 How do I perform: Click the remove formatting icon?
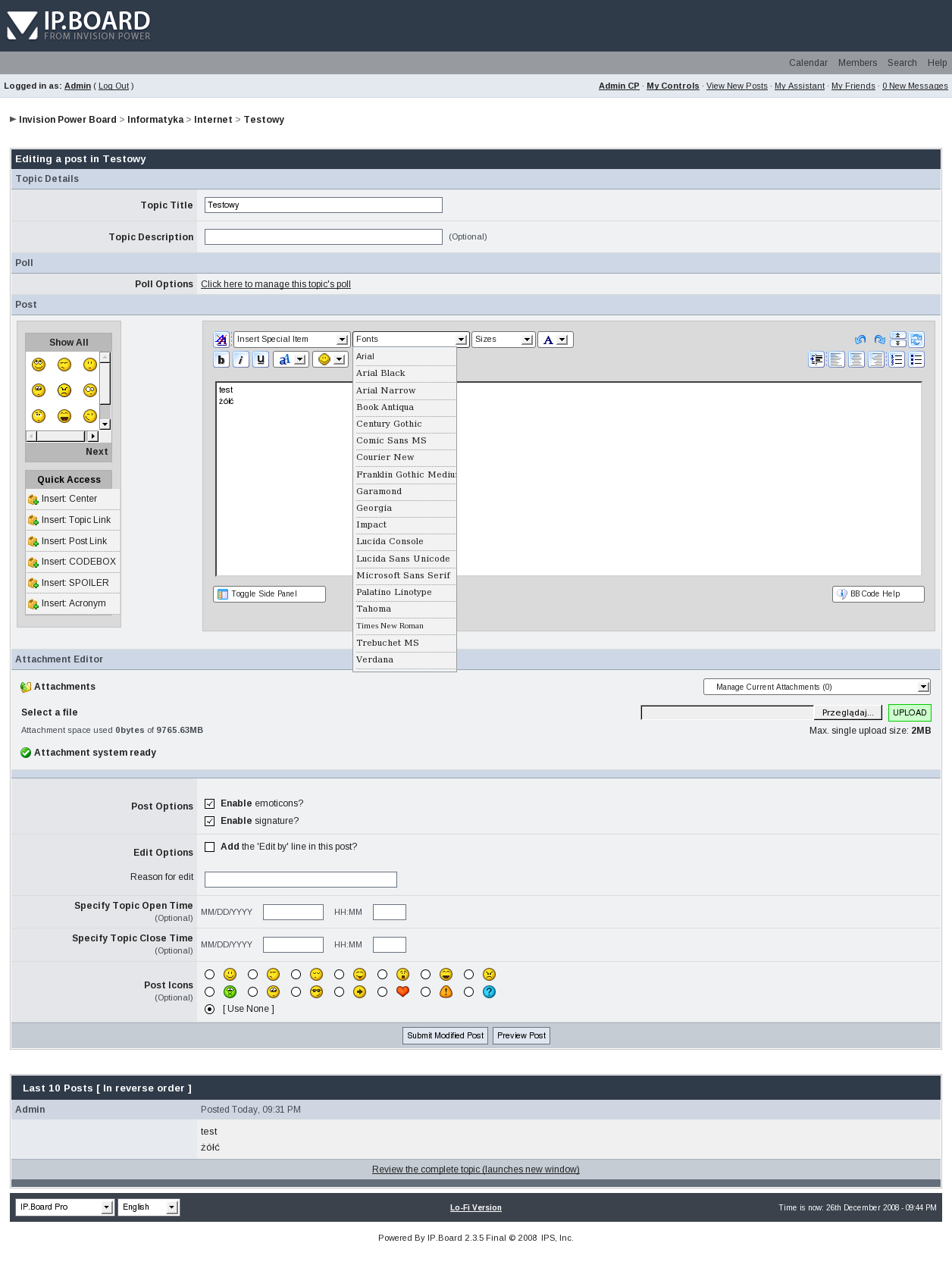click(221, 340)
